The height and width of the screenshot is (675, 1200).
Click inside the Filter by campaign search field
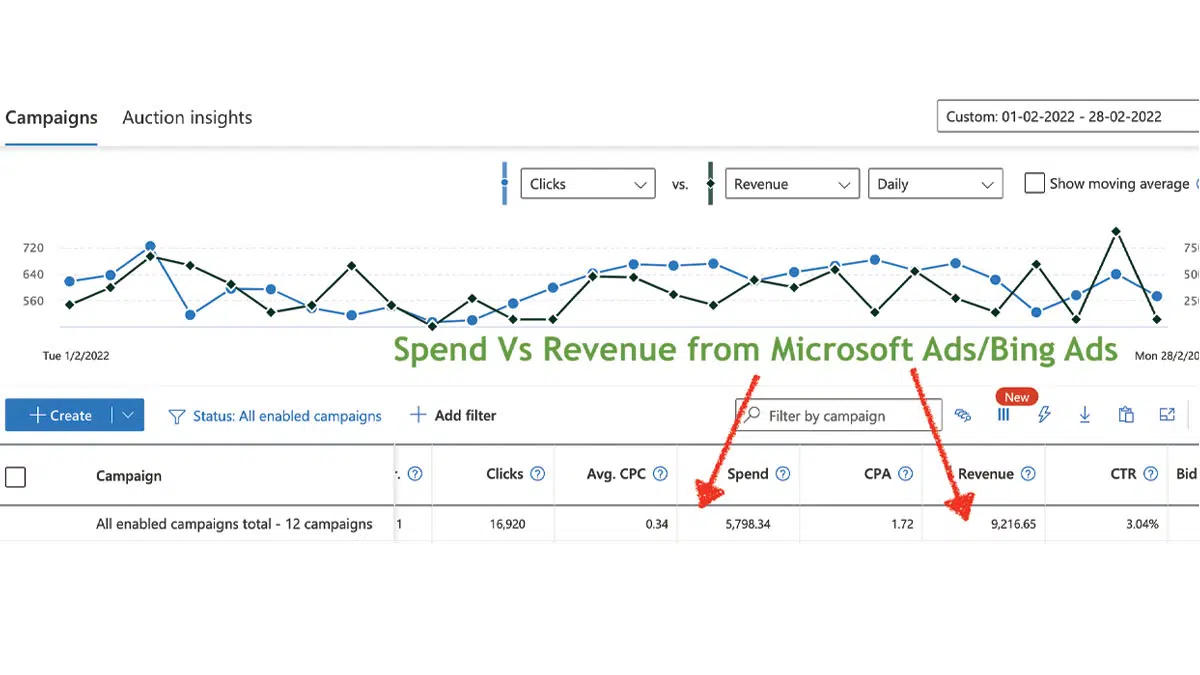coord(838,414)
